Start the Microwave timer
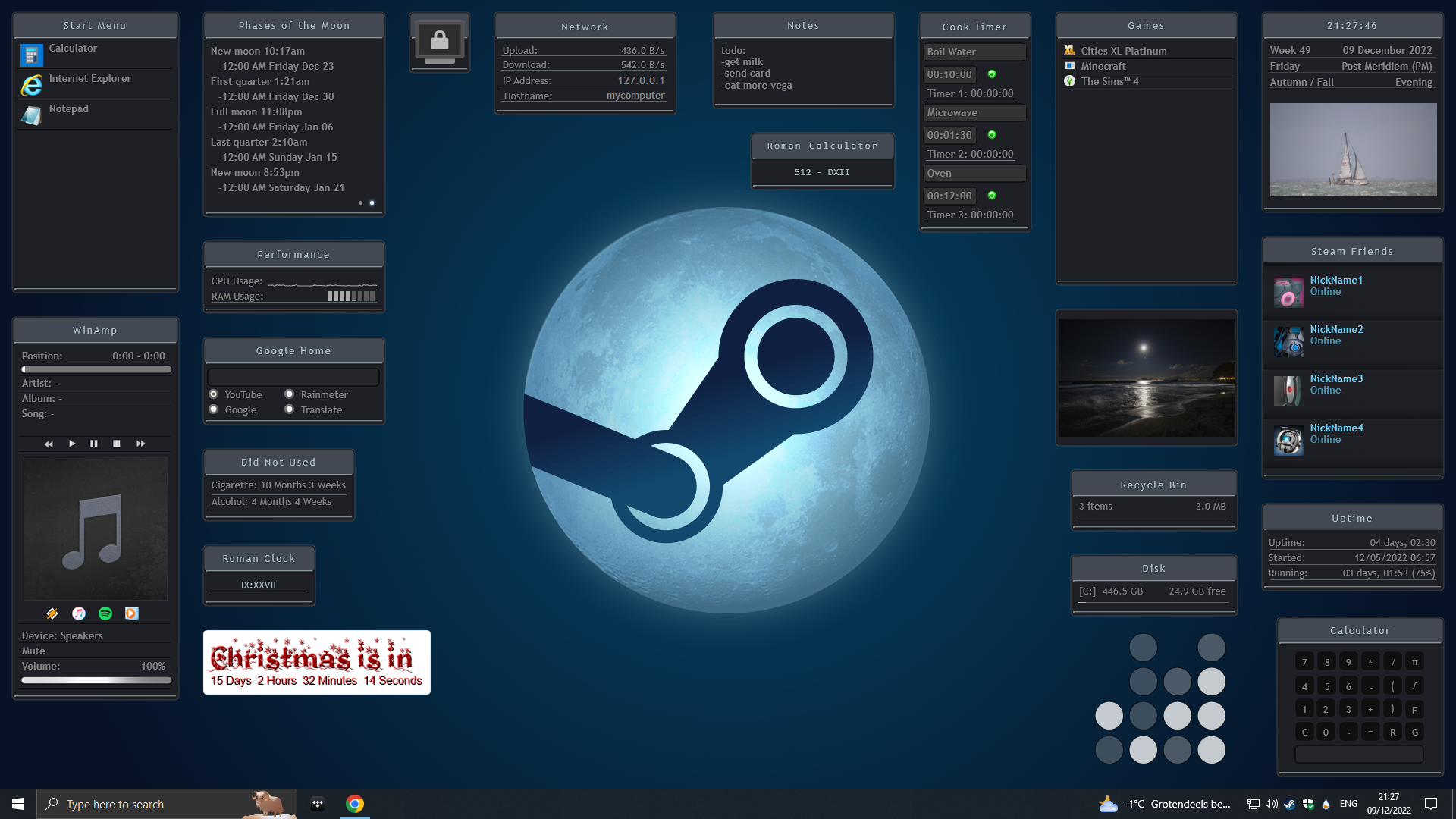 [x=992, y=135]
